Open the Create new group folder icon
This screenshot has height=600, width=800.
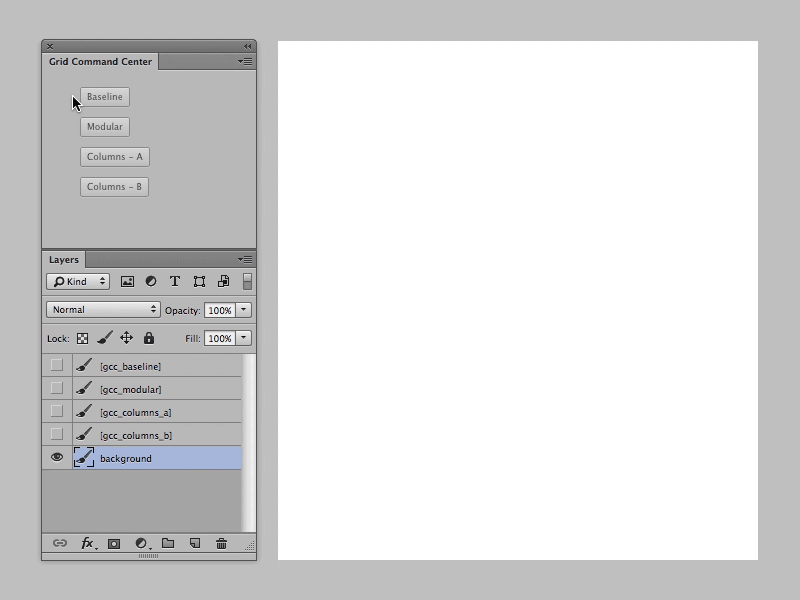[x=167, y=544]
